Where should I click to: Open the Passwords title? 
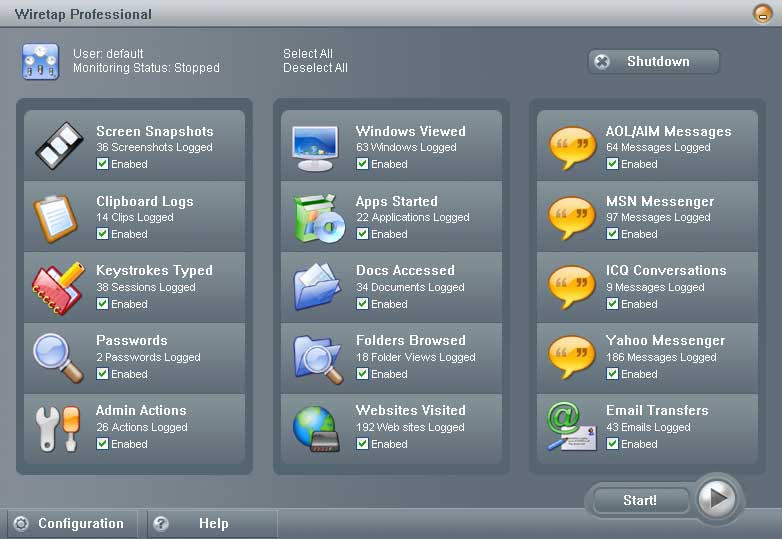[132, 340]
